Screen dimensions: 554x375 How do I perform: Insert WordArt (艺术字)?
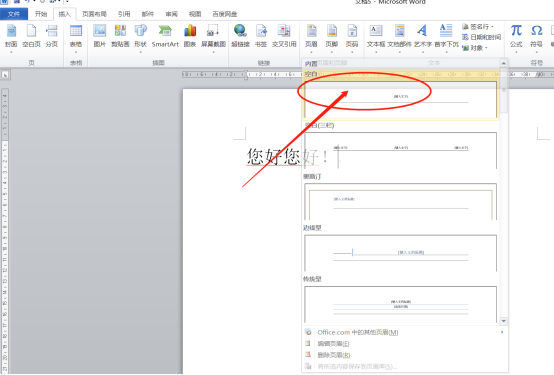click(x=423, y=38)
